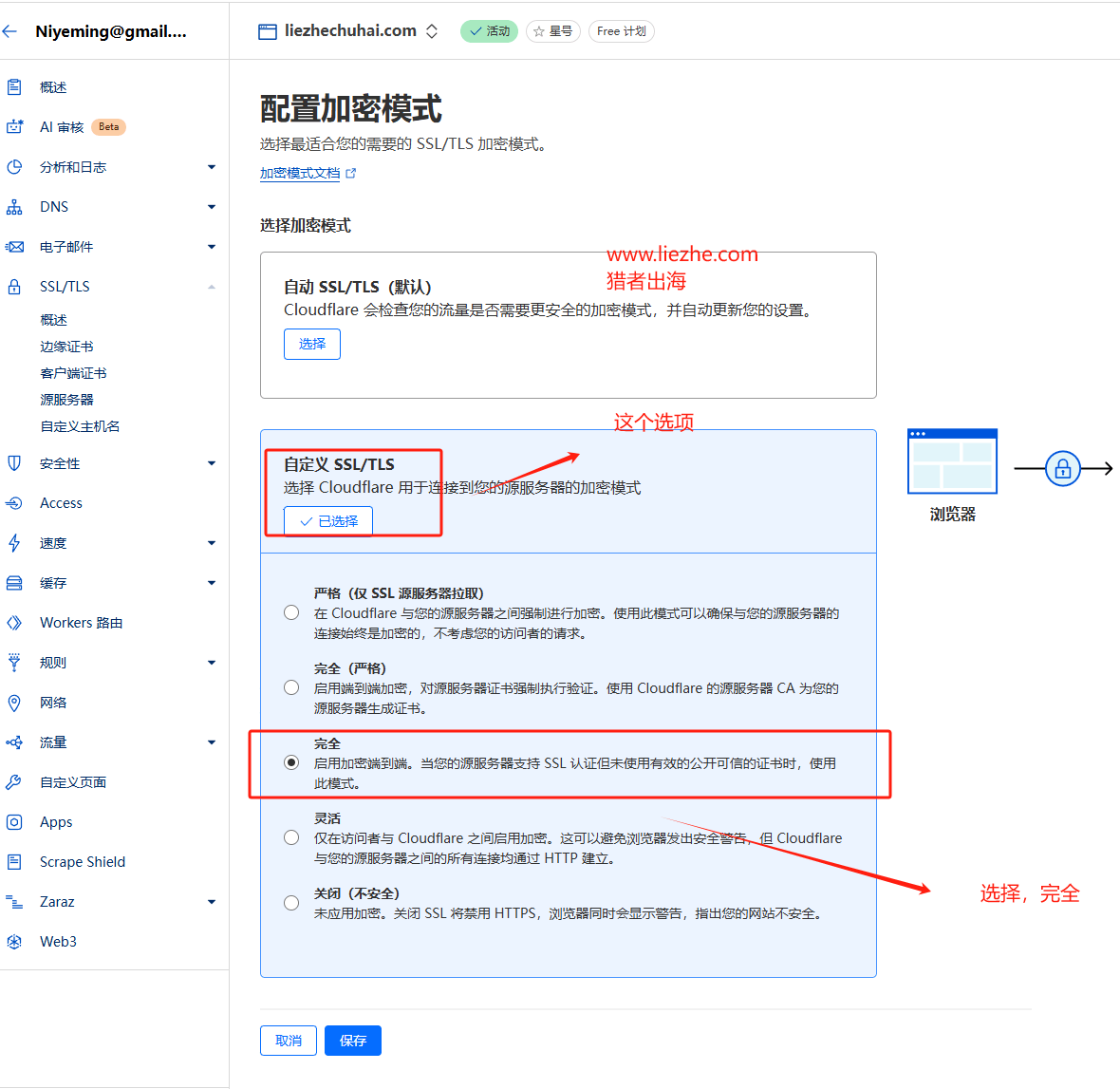This screenshot has width=1120, height=1089.
Task: Click the browser window icon before the domain name
Action: (267, 31)
